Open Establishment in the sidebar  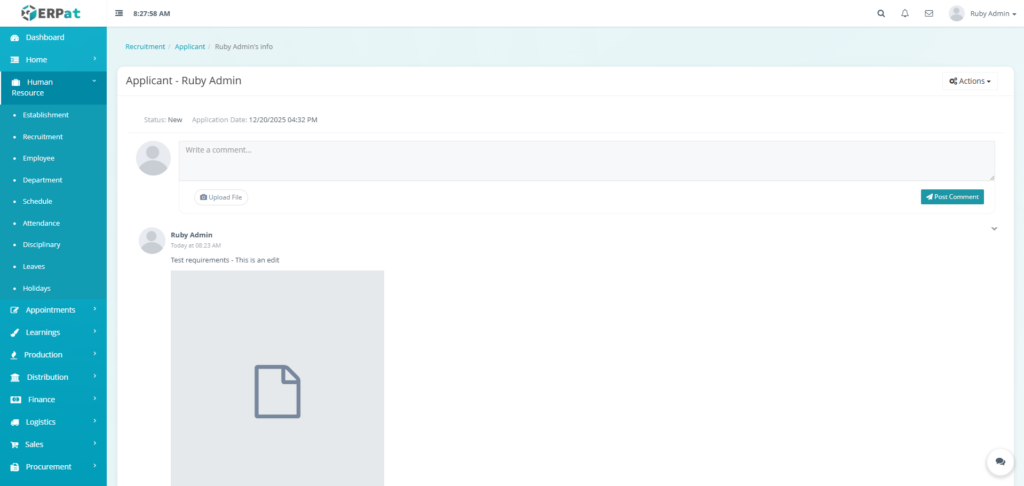[x=46, y=115]
